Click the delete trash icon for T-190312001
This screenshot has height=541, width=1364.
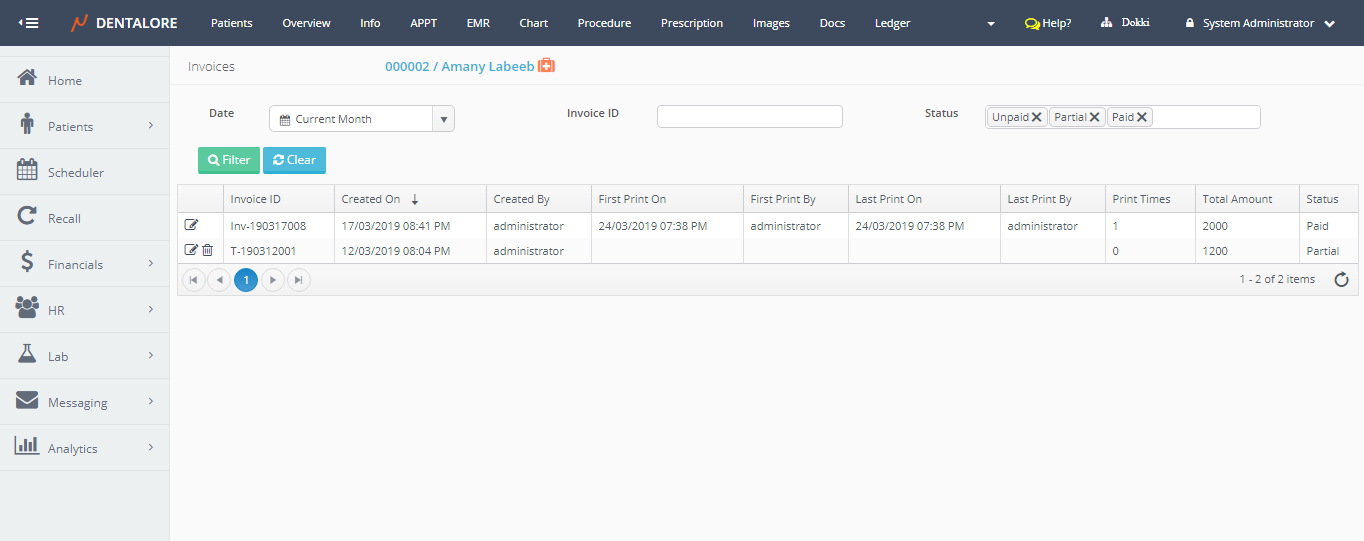(207, 250)
